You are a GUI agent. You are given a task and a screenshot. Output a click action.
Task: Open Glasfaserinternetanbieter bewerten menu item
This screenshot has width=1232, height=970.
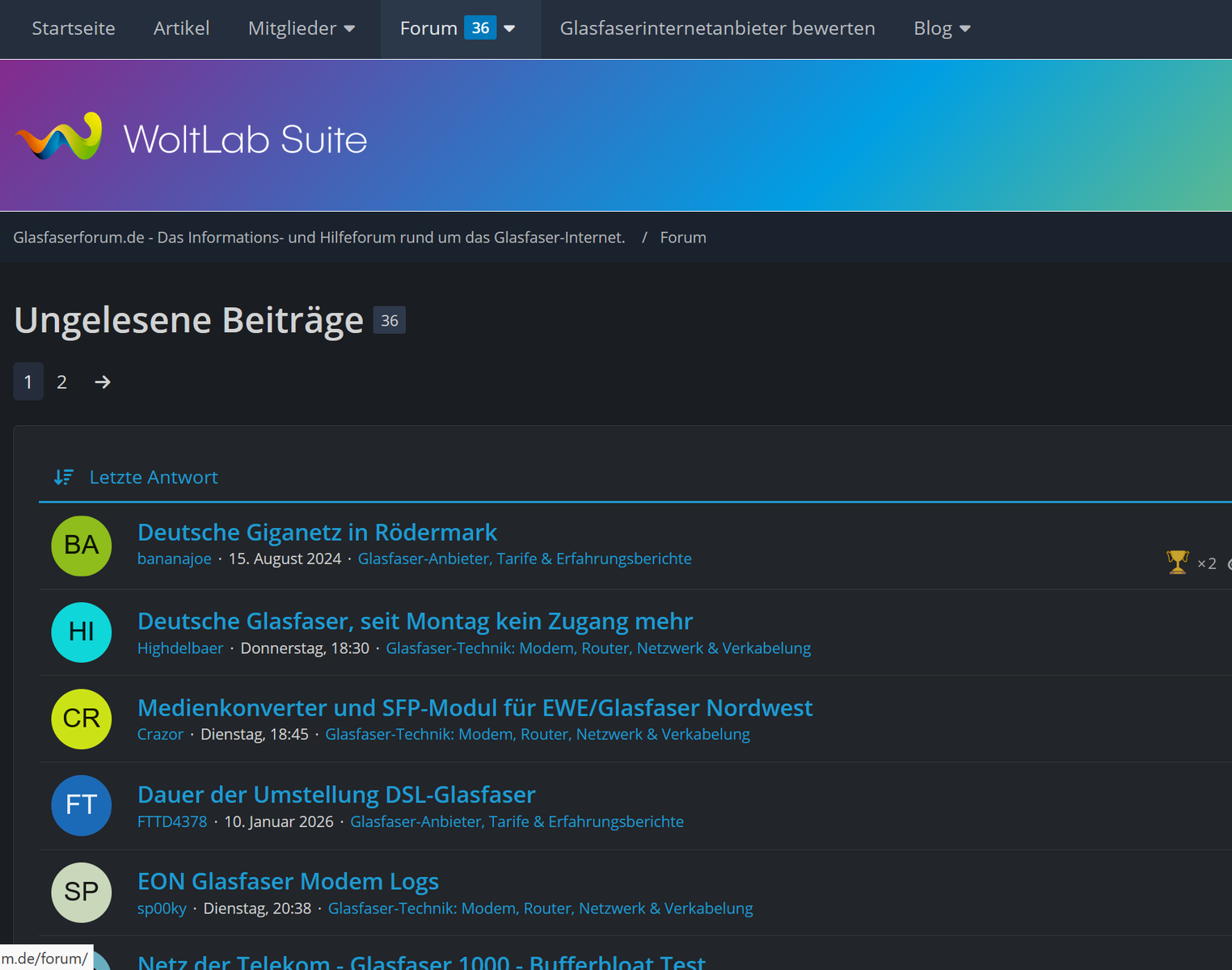pos(718,28)
